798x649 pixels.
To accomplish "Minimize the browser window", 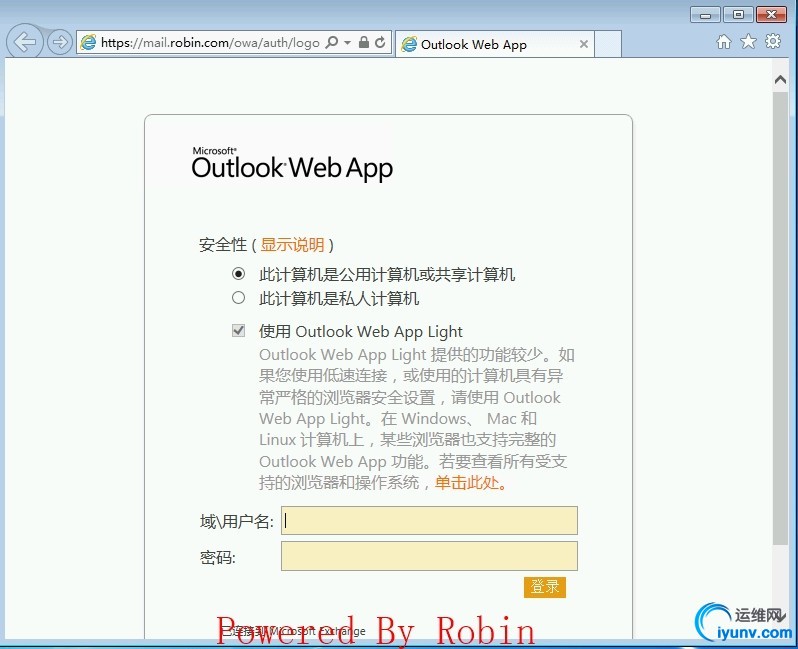I will point(705,15).
